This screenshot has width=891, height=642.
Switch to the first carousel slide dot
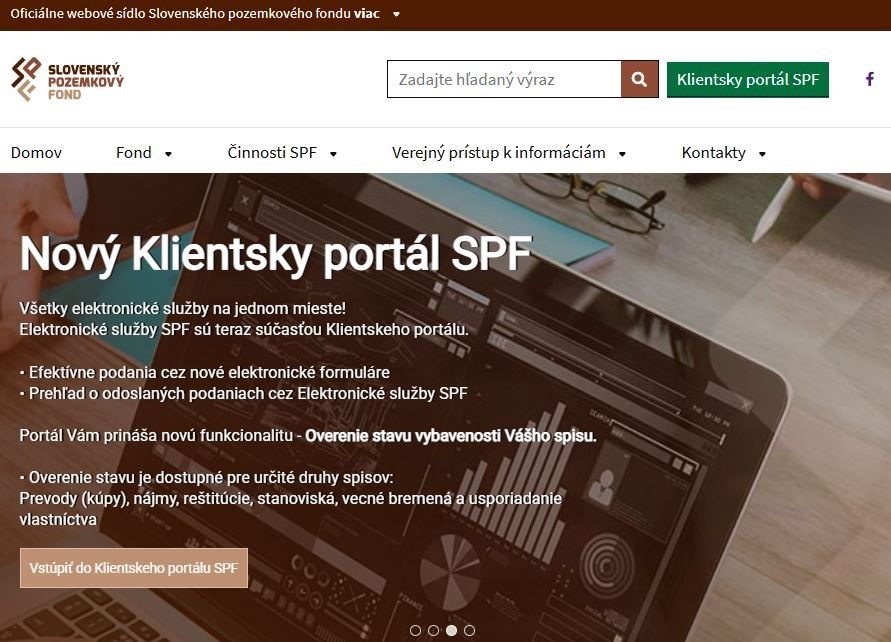click(x=415, y=630)
